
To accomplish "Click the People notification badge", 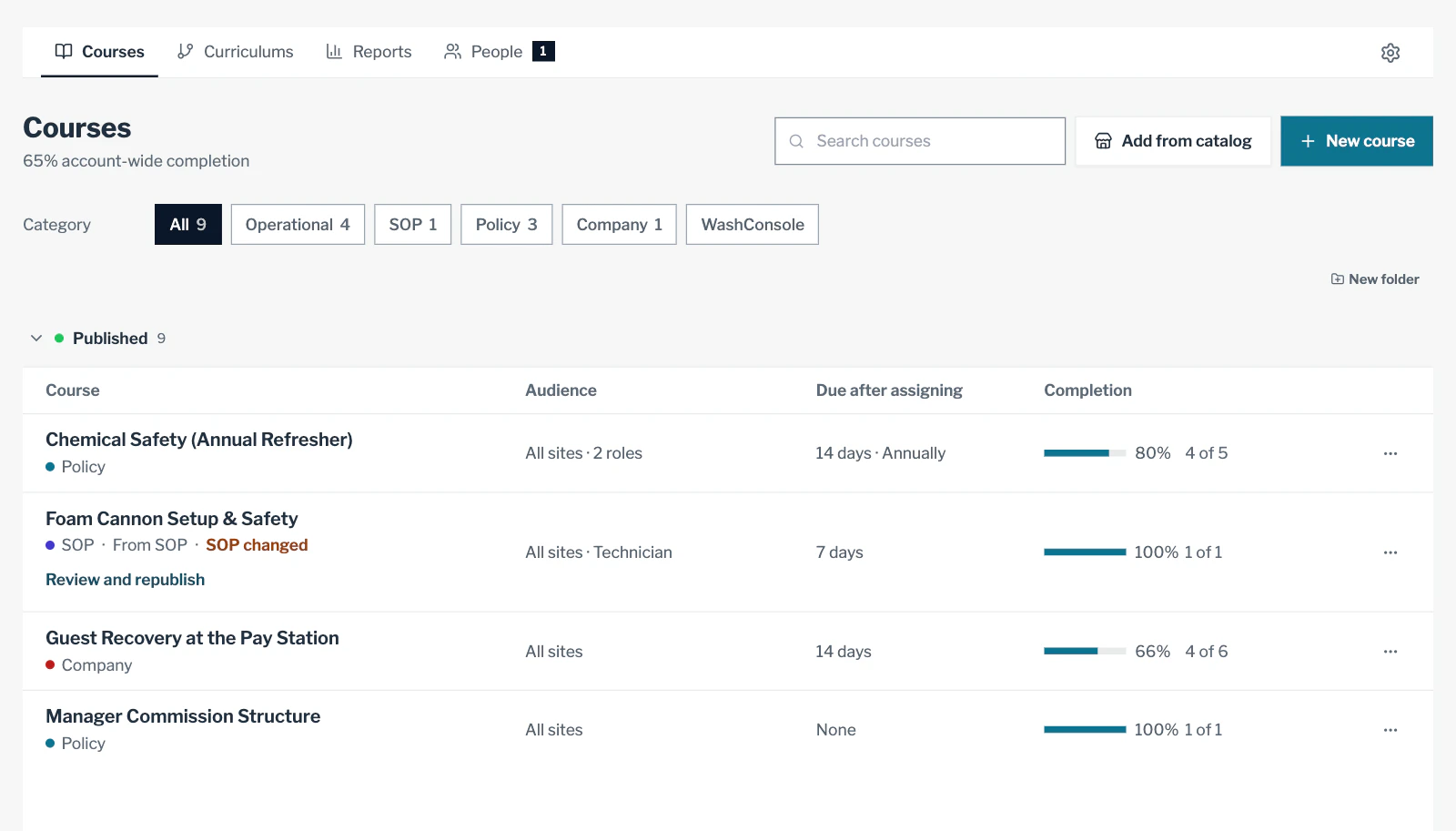I will click(543, 52).
